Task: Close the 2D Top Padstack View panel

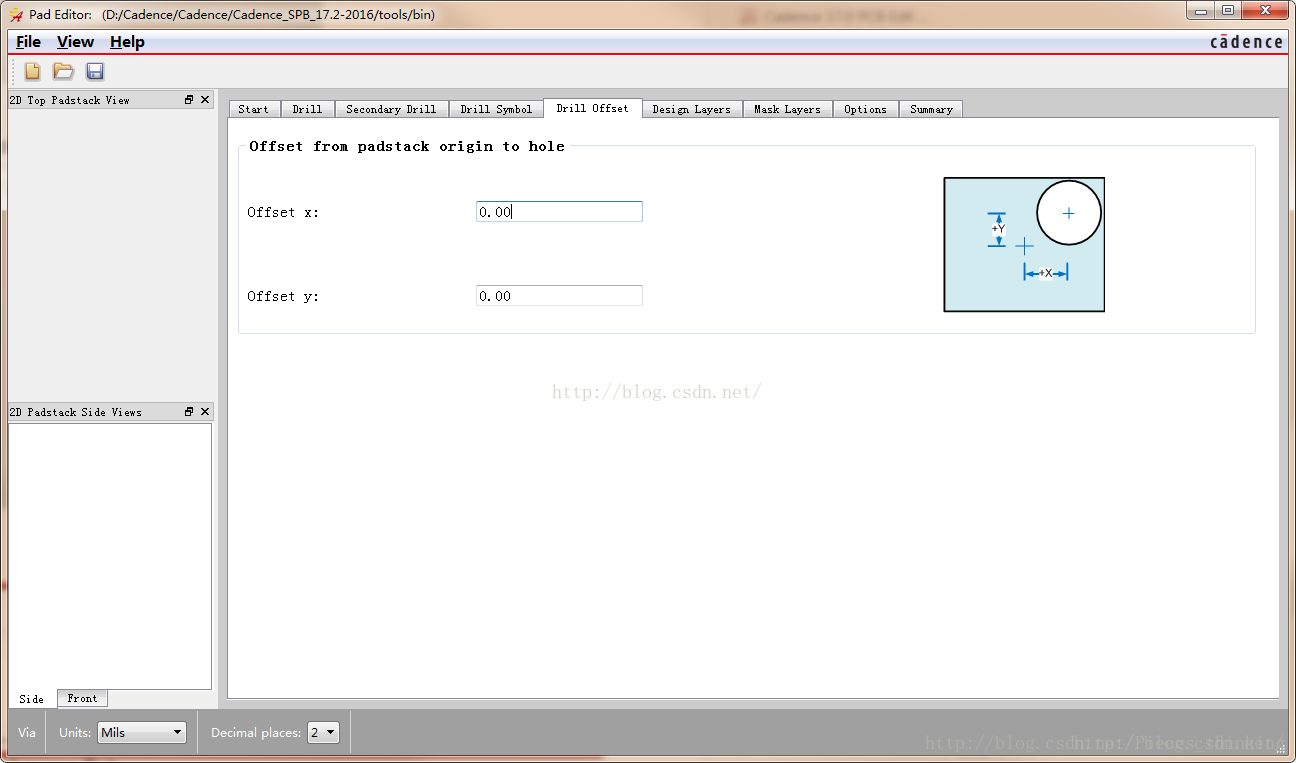Action: 205,100
